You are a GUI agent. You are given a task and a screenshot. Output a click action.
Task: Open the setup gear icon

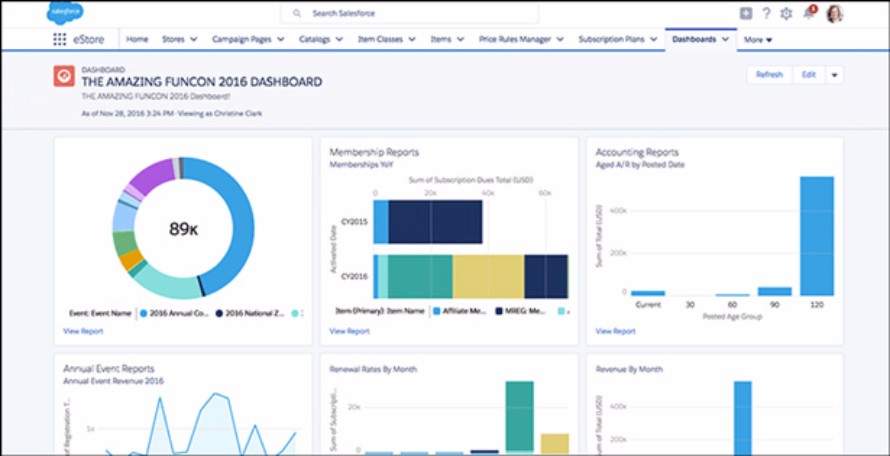(786, 14)
